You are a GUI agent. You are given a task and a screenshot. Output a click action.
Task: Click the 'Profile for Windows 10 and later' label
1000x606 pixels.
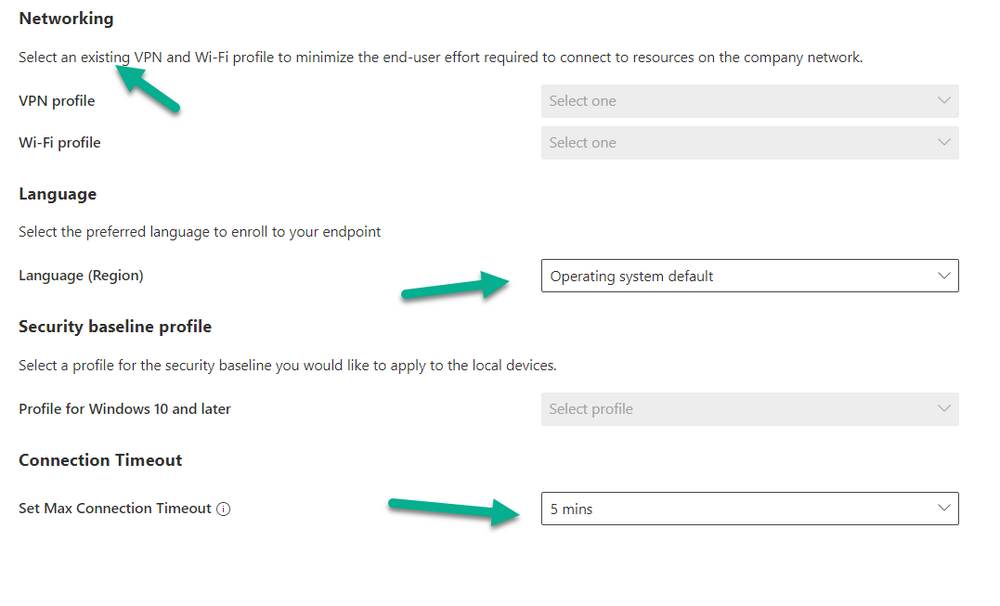(x=125, y=409)
